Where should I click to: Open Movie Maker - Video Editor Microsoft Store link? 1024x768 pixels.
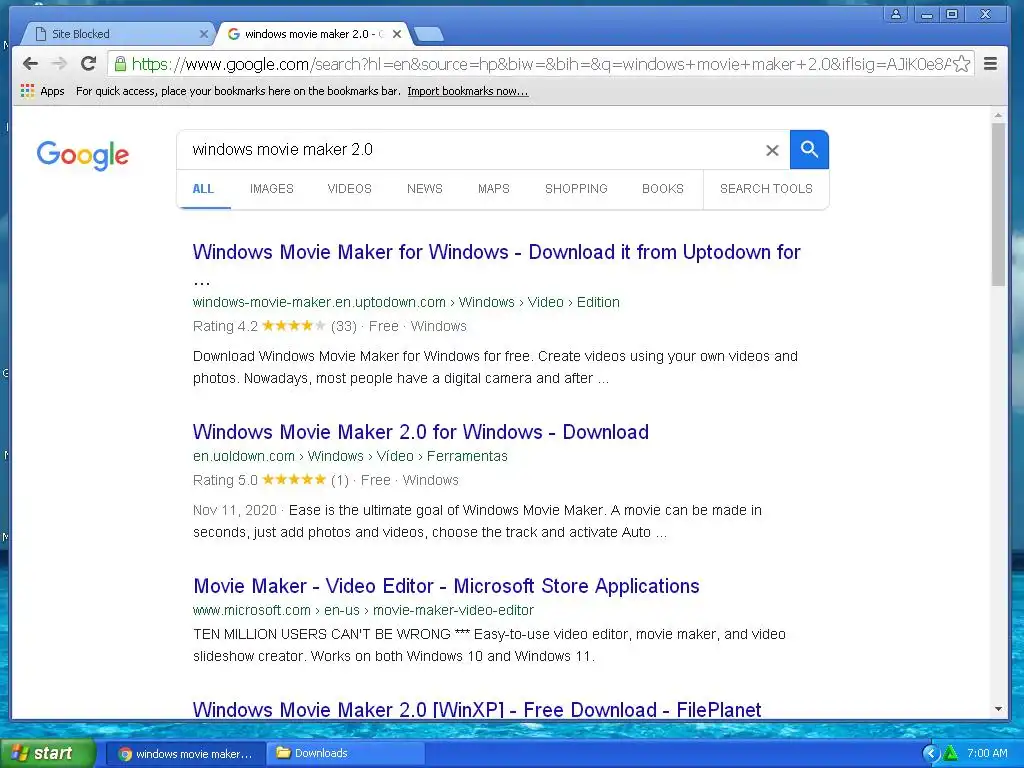(x=446, y=586)
